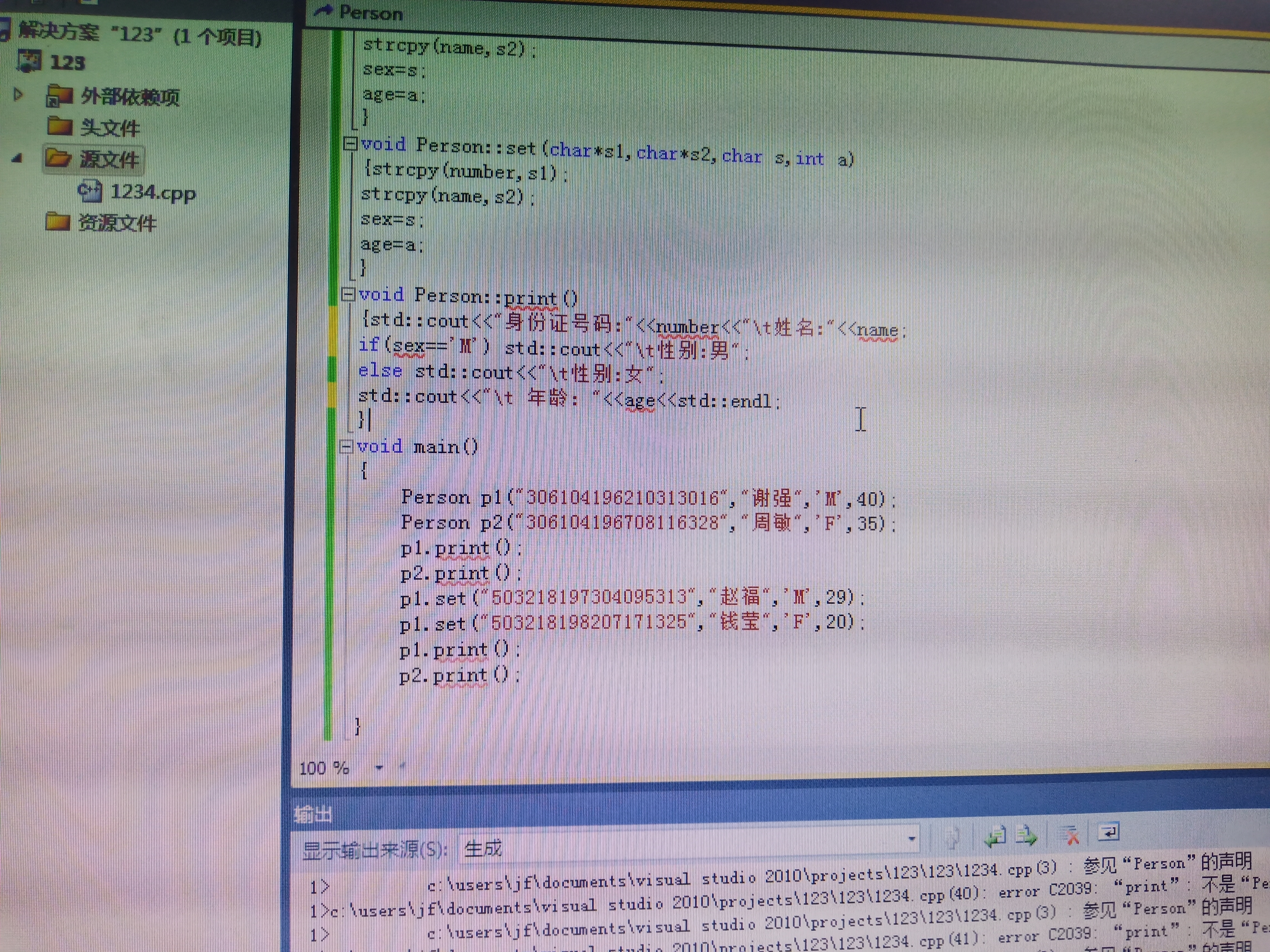Collapse the void main function block
The height and width of the screenshot is (952, 1270).
pos(346,447)
